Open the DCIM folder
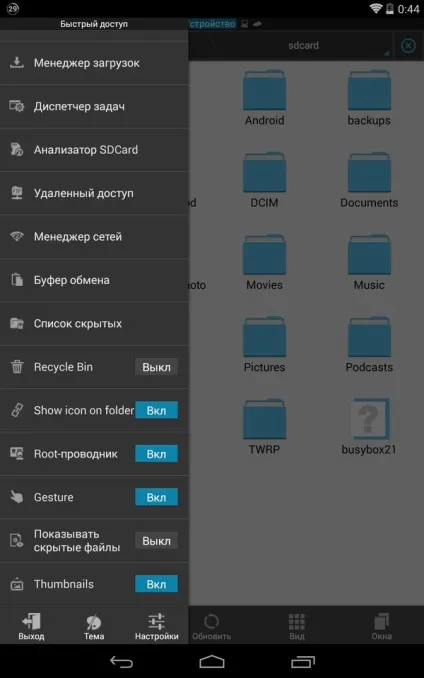 265,180
